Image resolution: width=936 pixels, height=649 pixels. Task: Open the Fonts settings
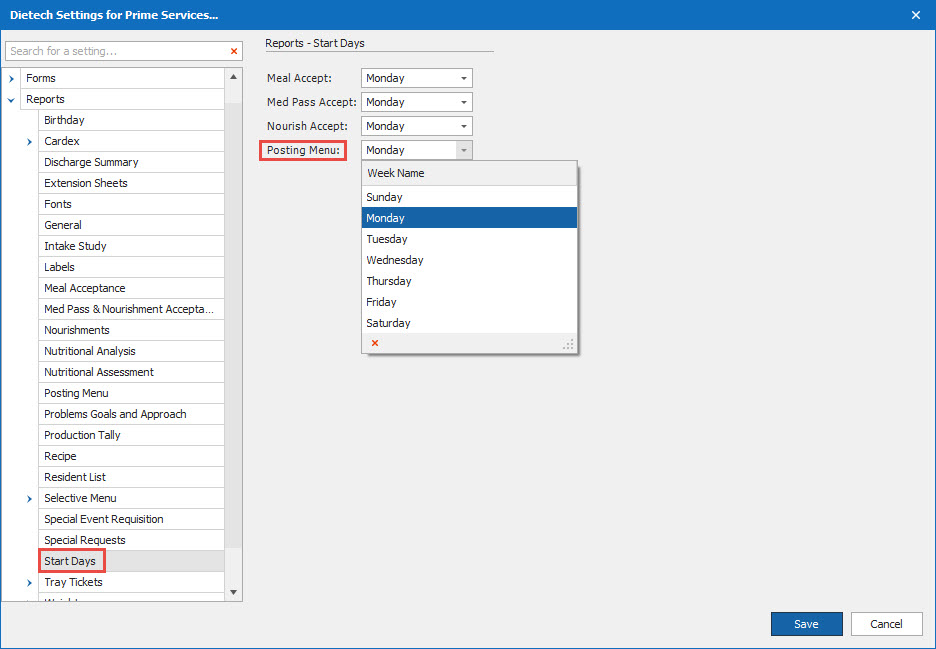(x=131, y=204)
